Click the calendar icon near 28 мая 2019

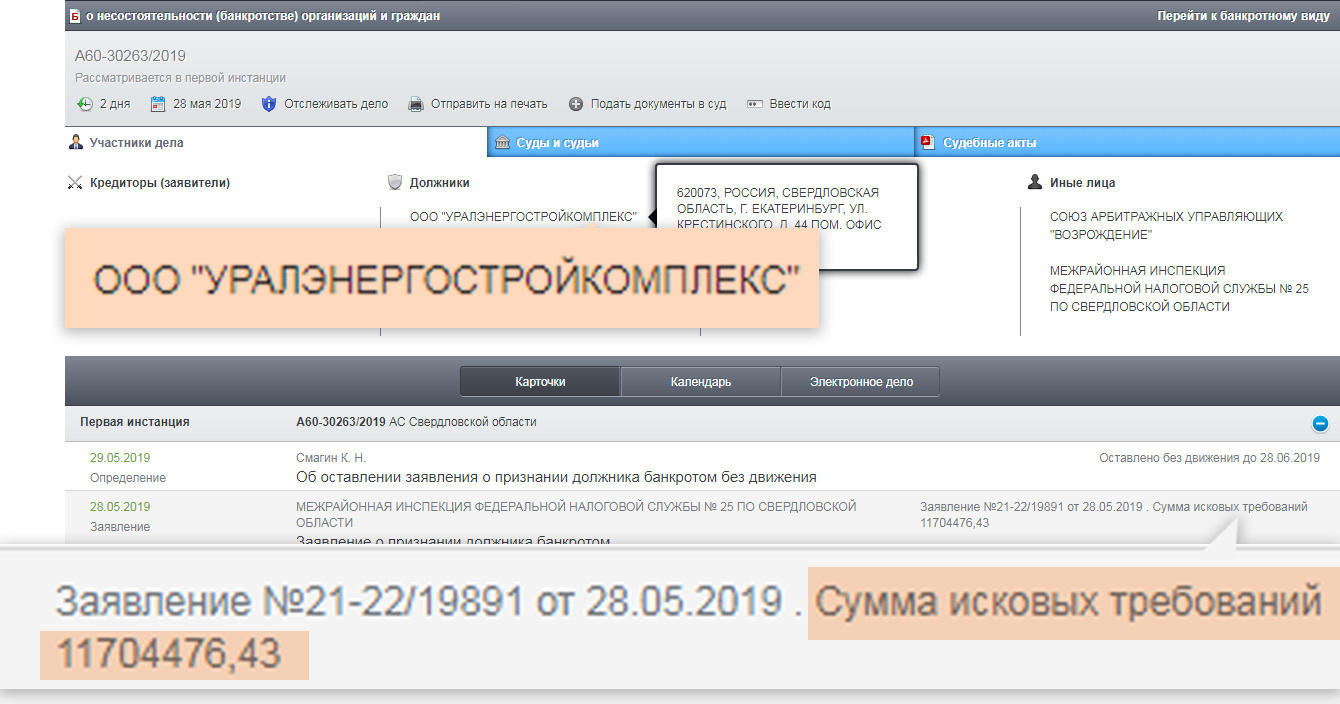point(157,104)
